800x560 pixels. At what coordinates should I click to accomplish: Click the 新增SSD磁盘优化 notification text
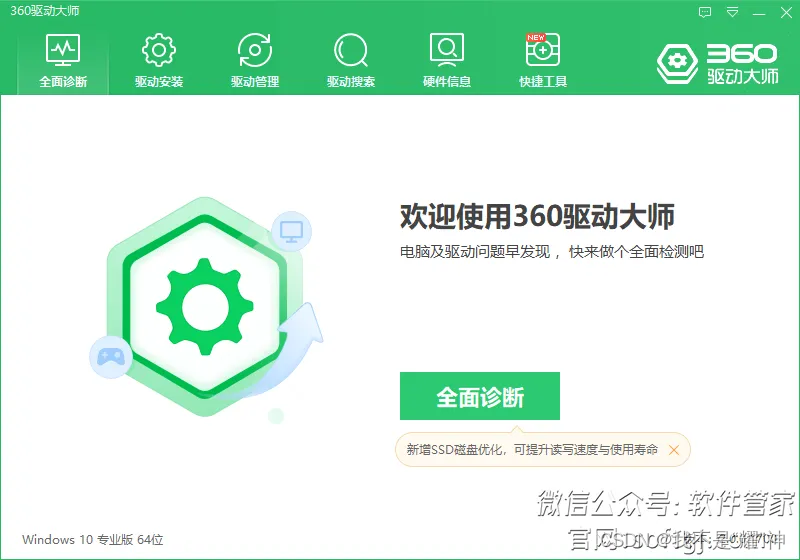coord(532,450)
